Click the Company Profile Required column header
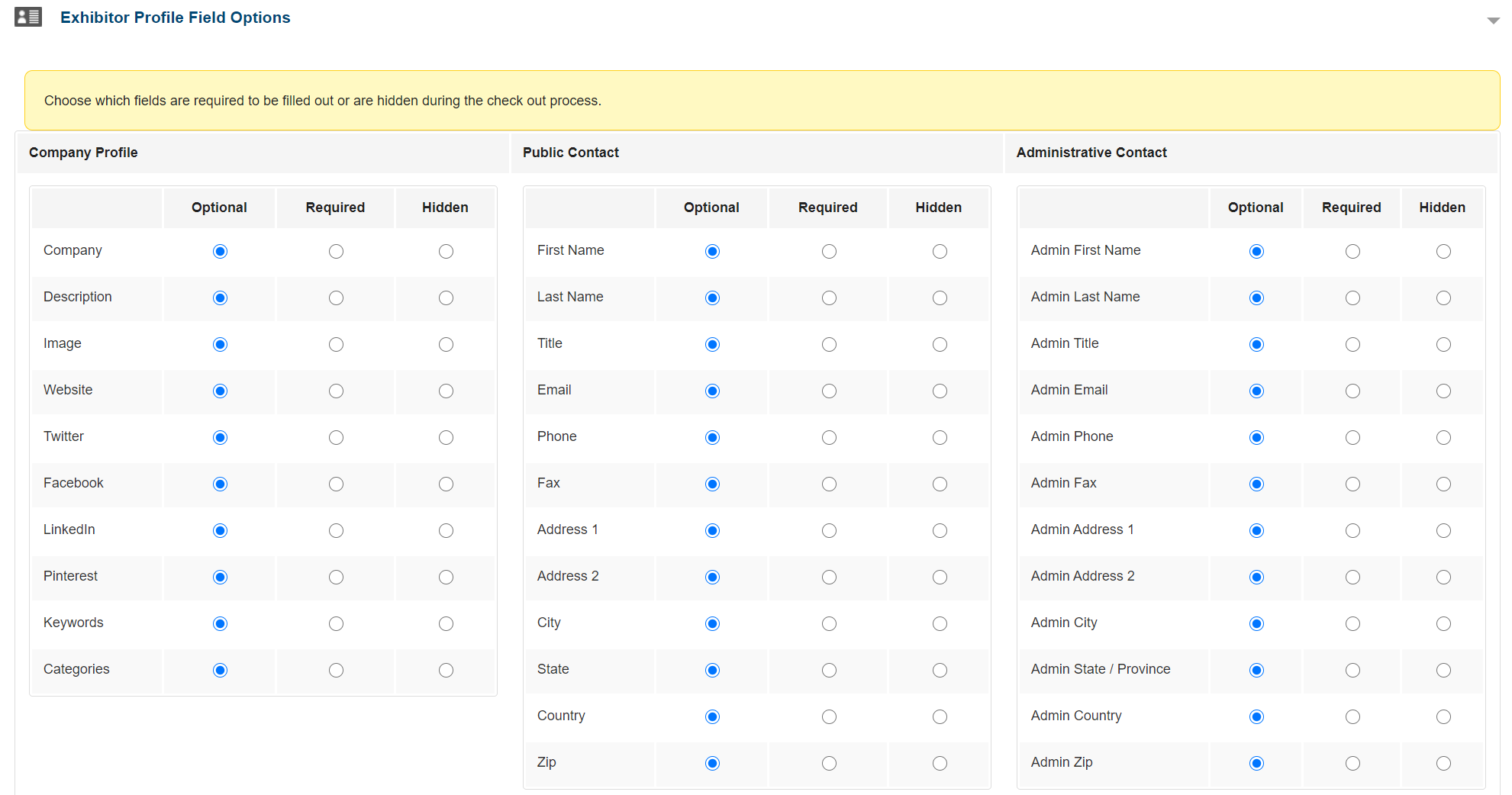1512x795 pixels. click(335, 208)
